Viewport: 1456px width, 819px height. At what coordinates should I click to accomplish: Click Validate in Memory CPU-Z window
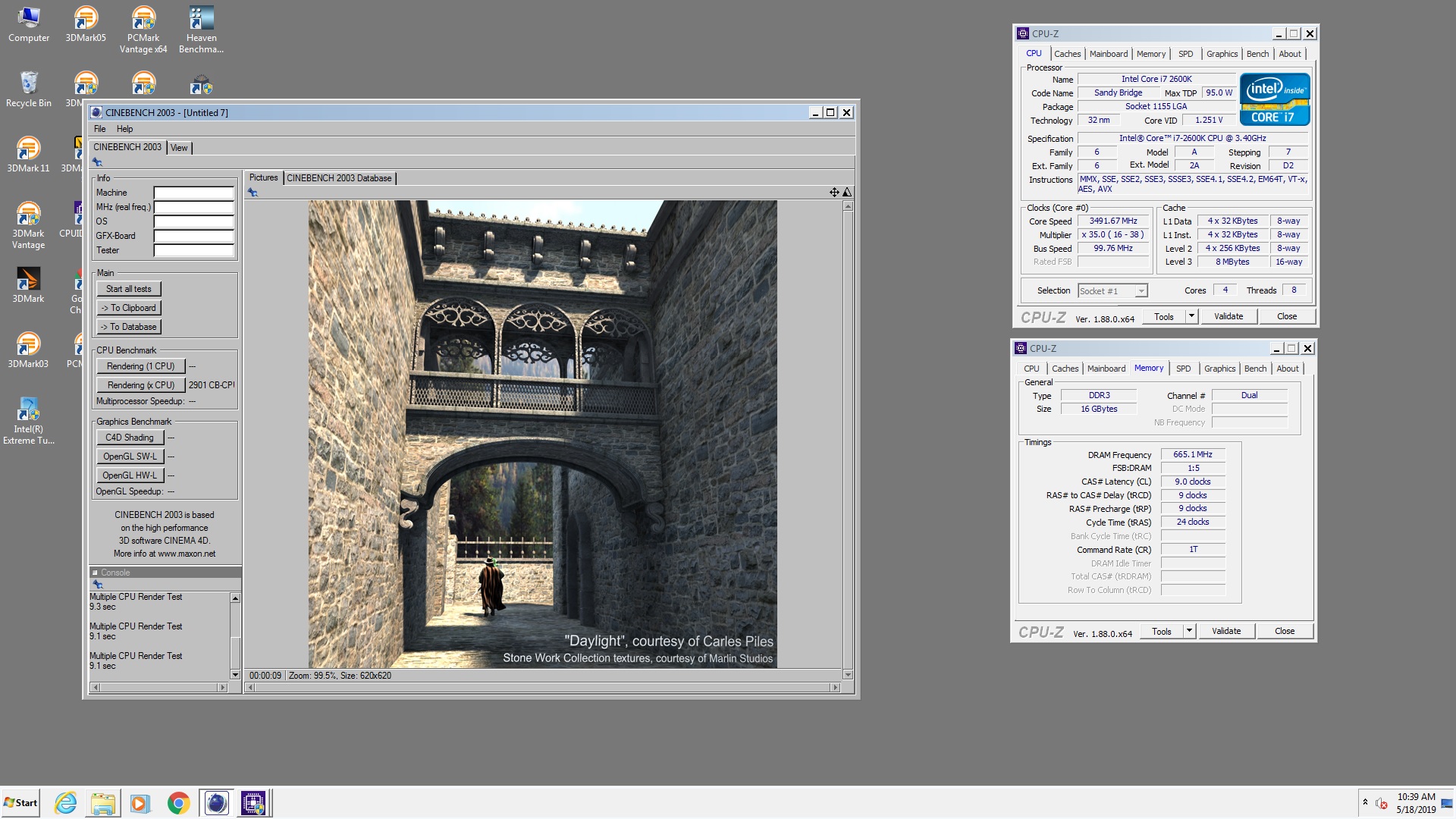[x=1226, y=631]
